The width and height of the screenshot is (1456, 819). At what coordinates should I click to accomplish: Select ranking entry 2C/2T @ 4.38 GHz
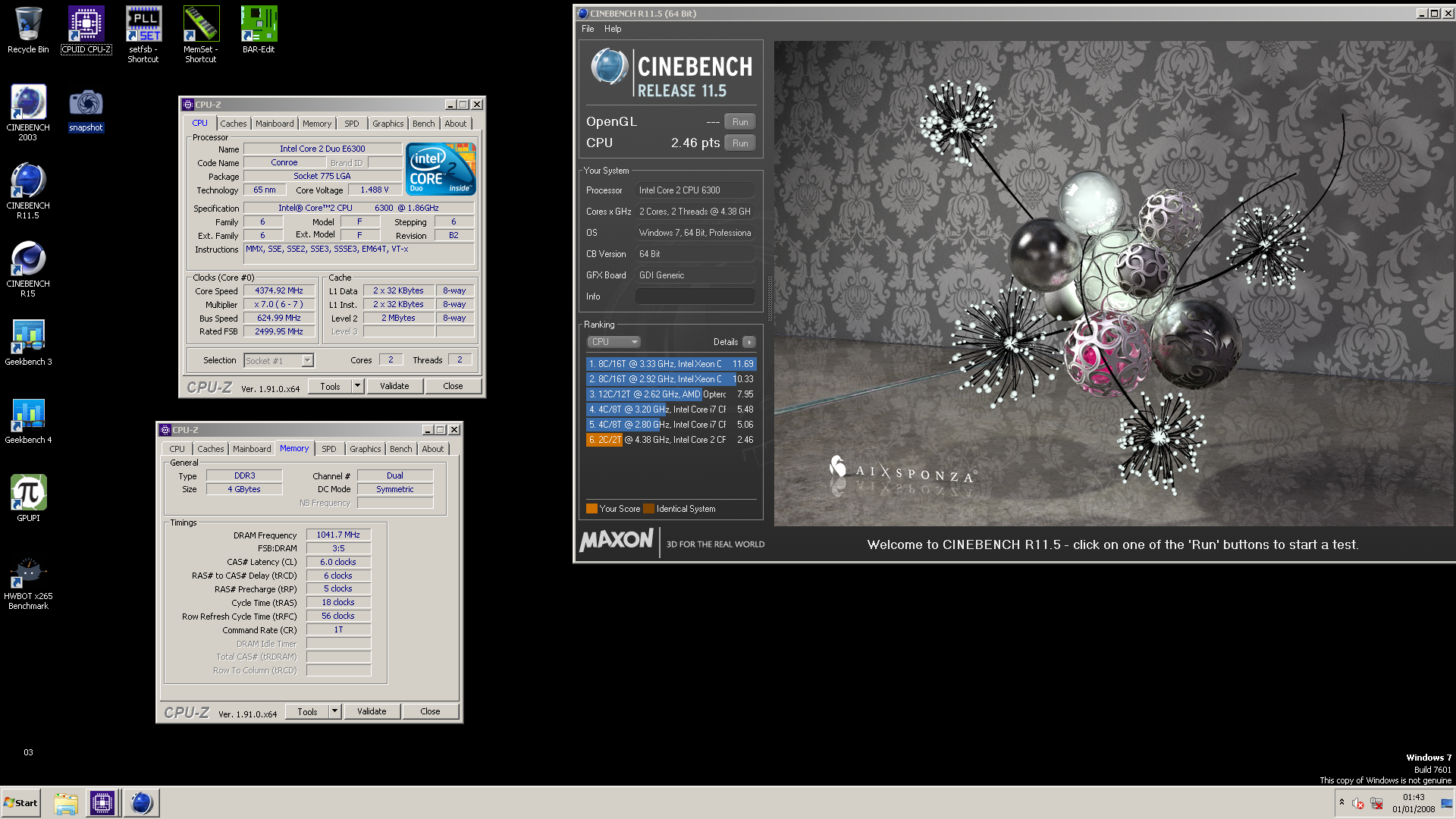coord(671,440)
